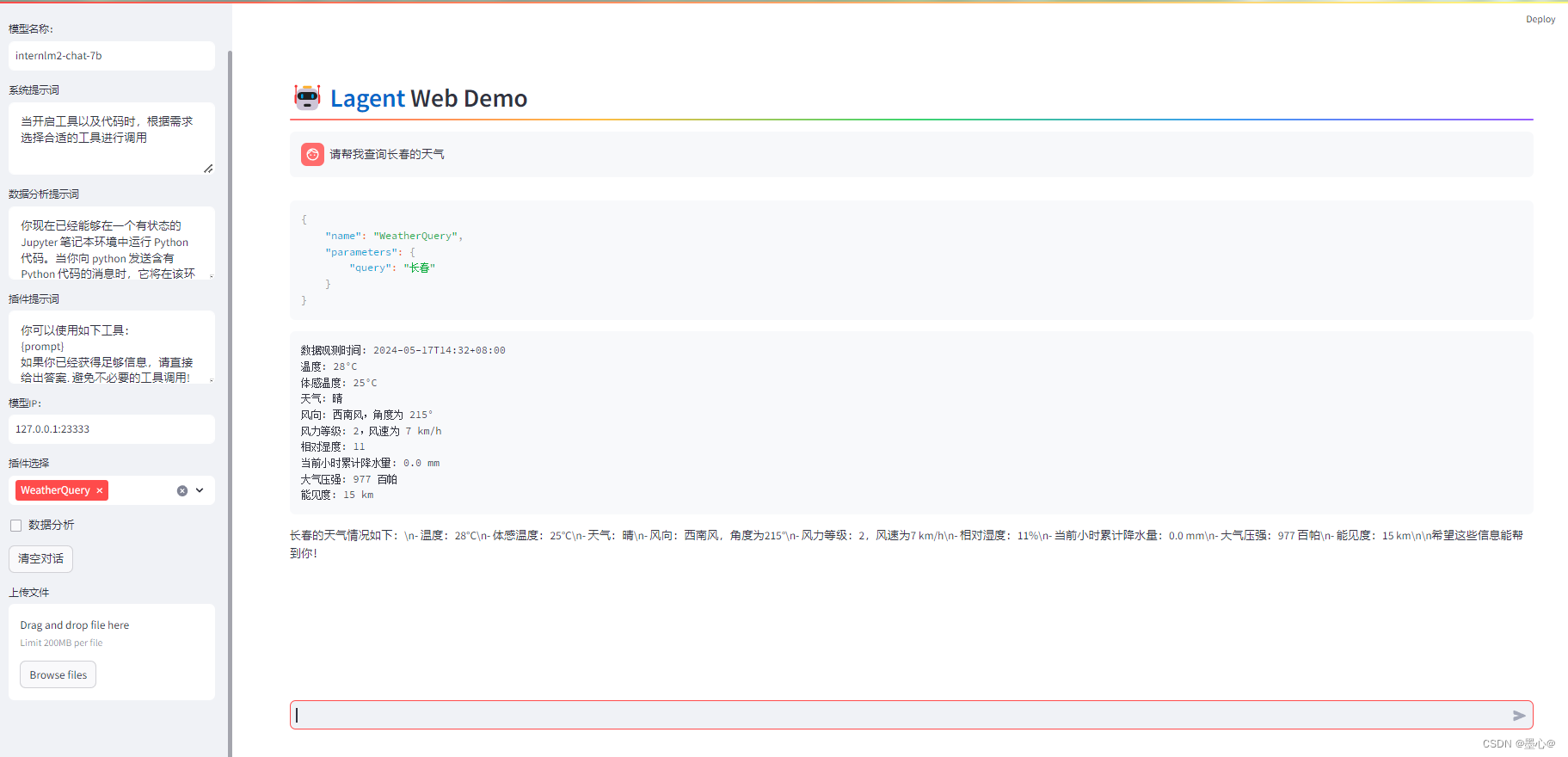Click the Lagent Web Demo title
Screen dimensions: 1568x757
[428, 98]
